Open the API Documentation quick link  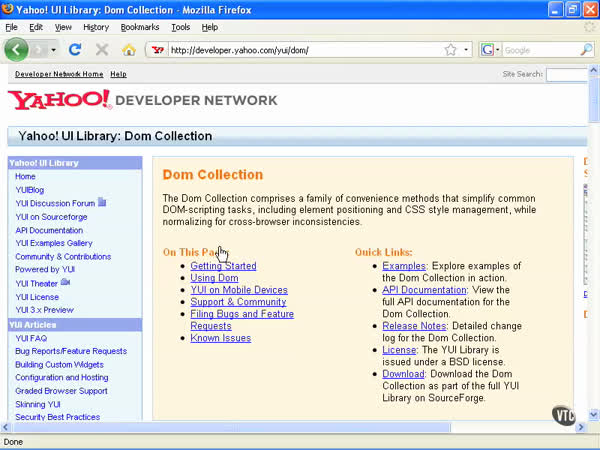tap(424, 290)
